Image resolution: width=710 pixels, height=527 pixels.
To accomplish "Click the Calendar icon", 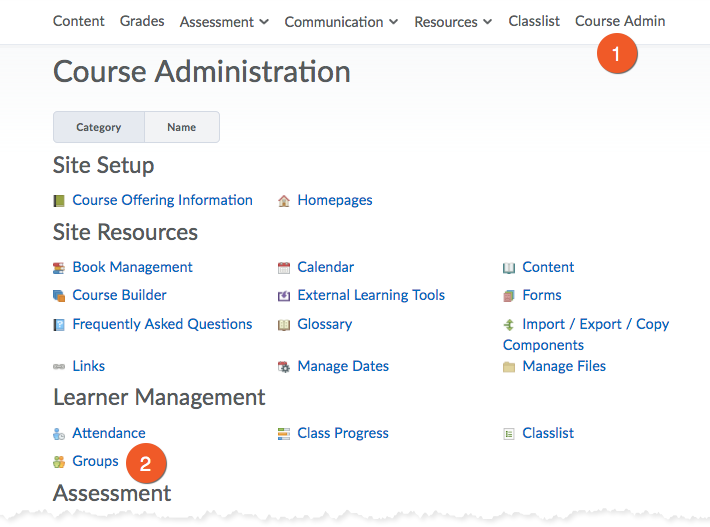I will tap(284, 268).
